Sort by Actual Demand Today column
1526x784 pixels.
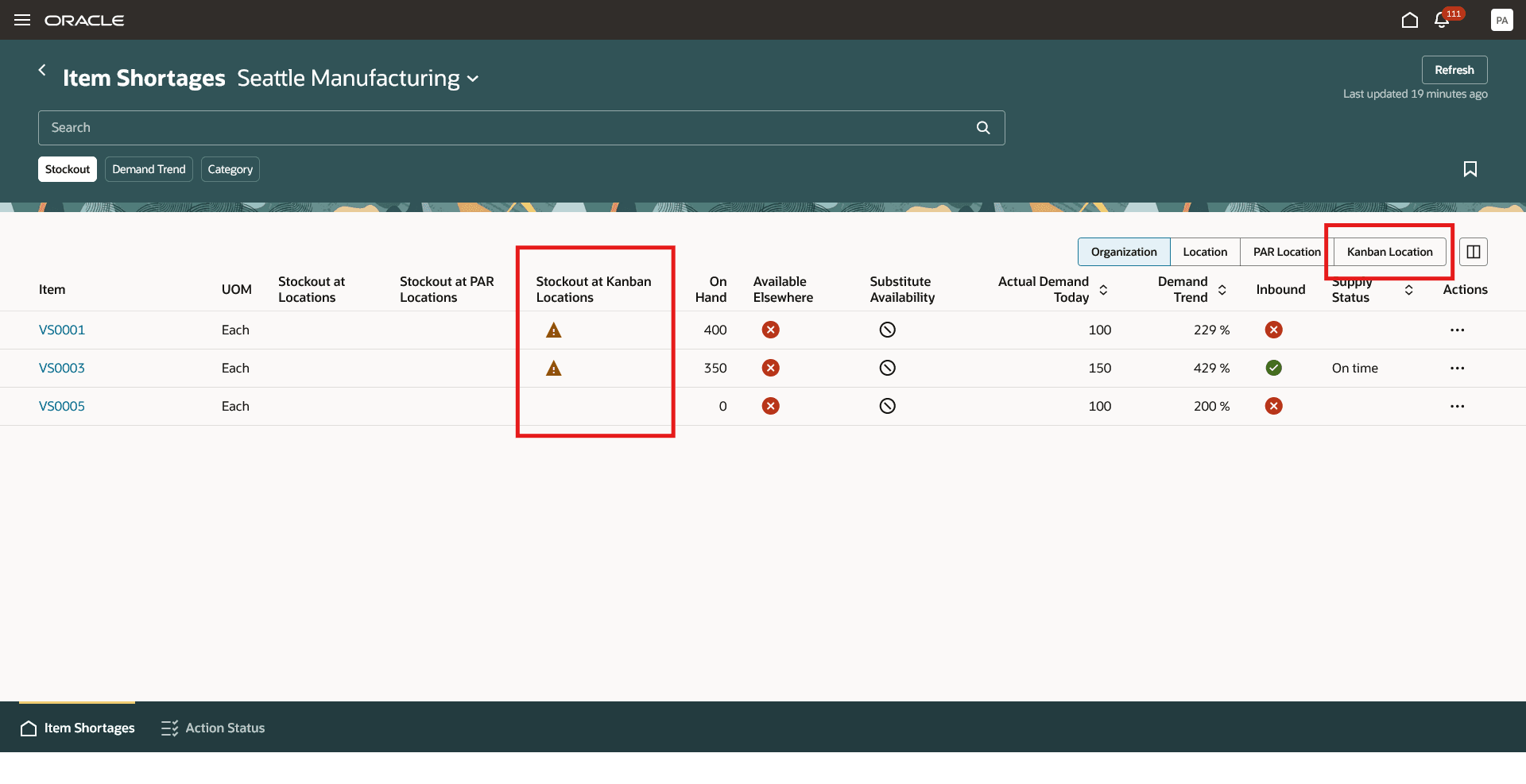point(1103,290)
